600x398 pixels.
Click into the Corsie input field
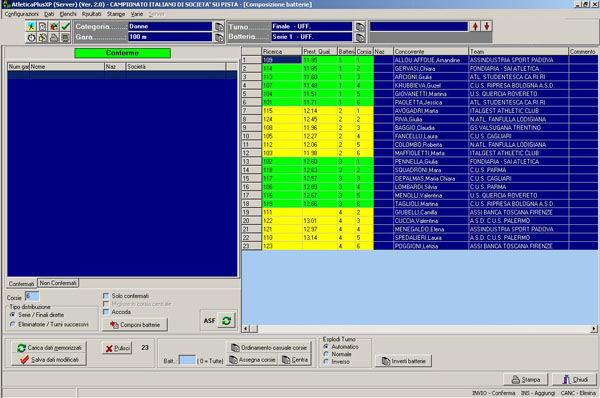pos(32,297)
